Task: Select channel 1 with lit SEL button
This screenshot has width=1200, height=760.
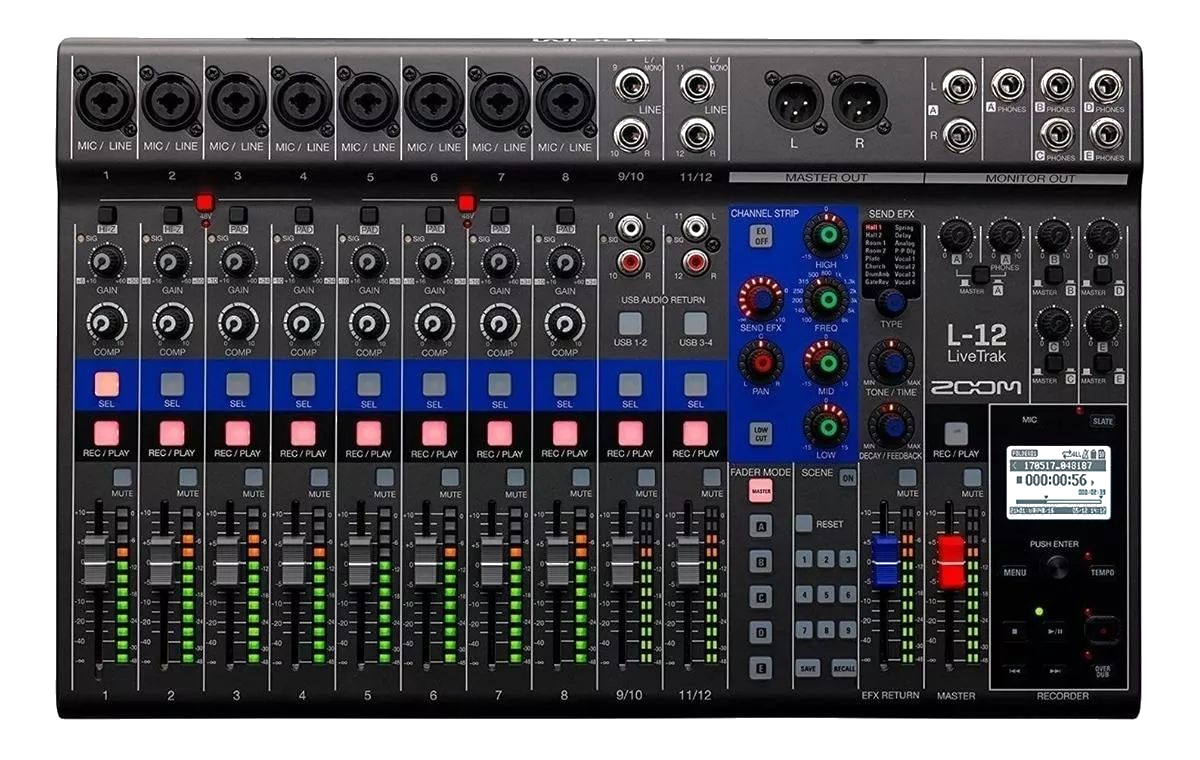Action: [106, 385]
